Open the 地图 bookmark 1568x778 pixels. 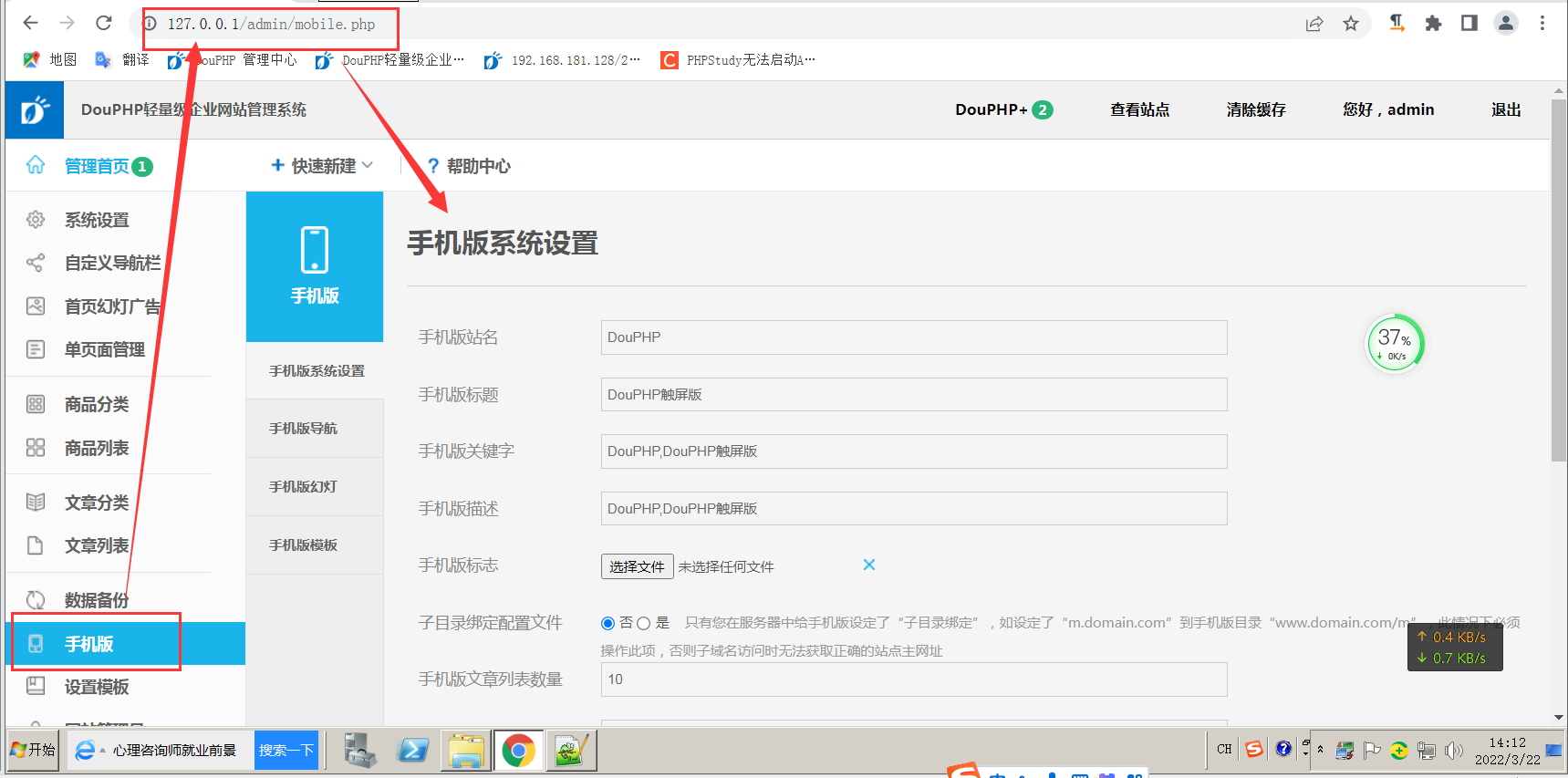(50, 59)
